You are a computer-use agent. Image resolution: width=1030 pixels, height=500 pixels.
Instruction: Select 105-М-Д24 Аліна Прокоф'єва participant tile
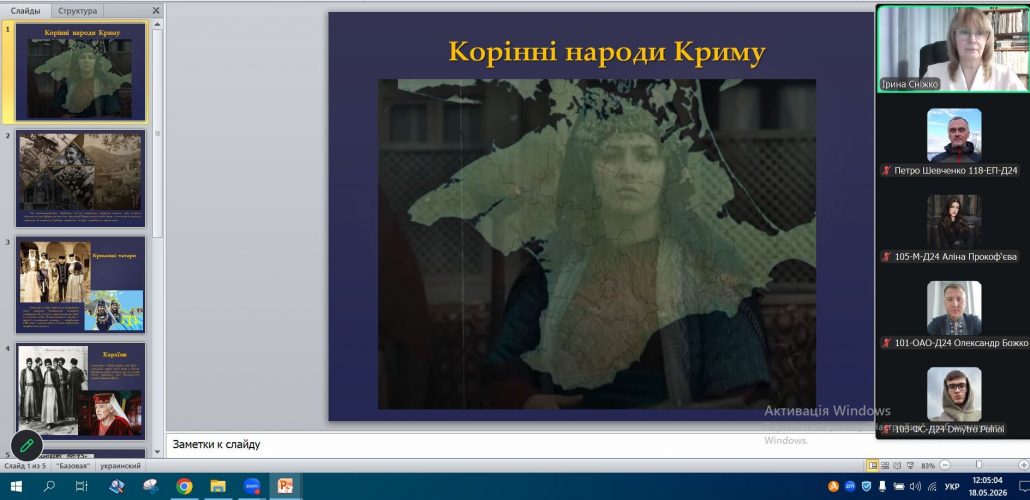(x=954, y=221)
